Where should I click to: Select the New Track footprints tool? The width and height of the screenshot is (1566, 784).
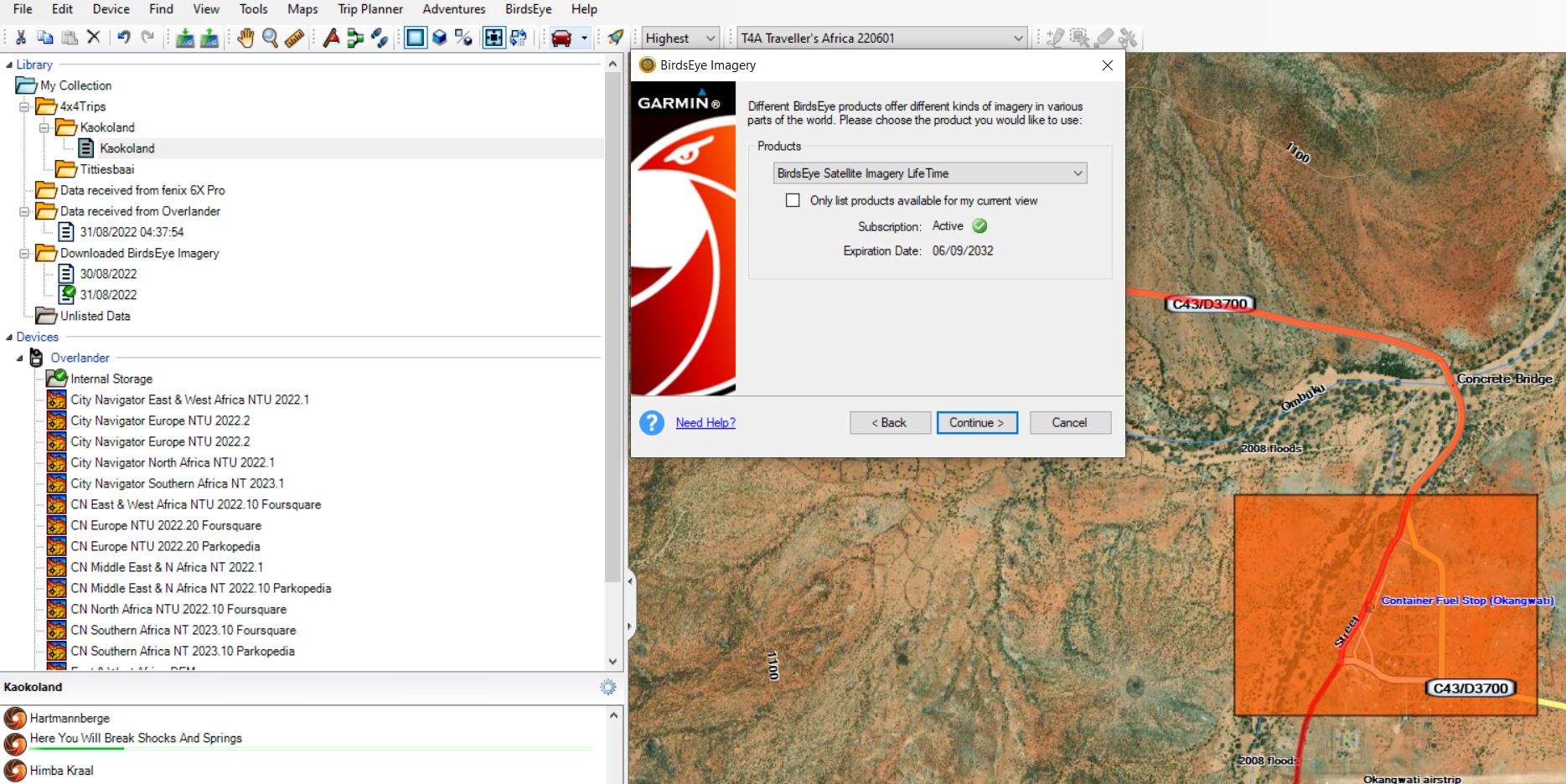click(380, 38)
